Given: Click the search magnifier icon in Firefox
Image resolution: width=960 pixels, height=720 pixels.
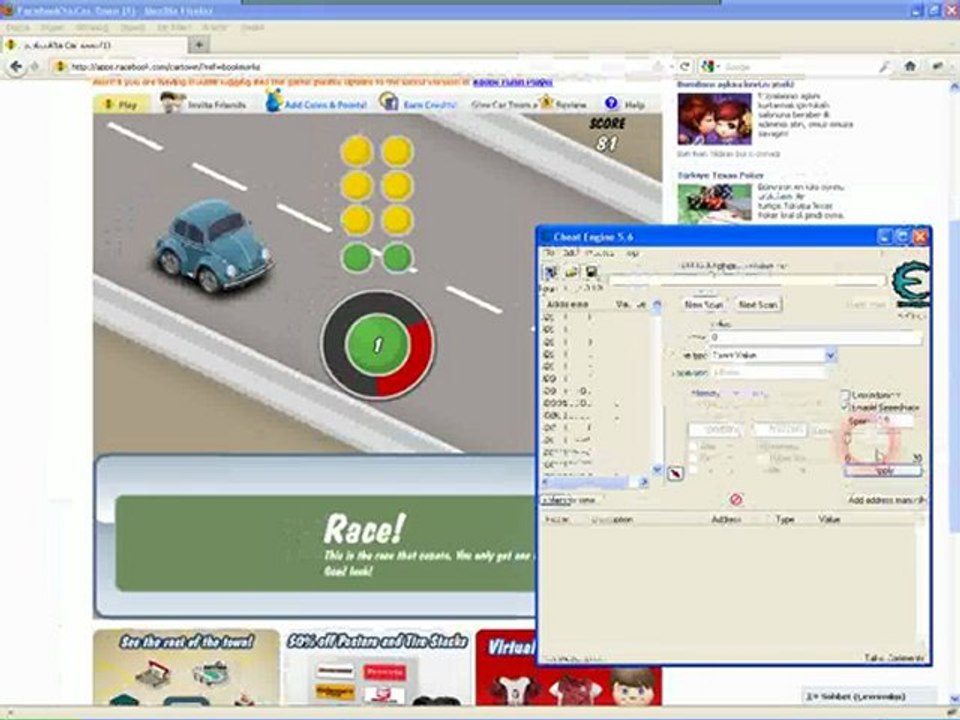Looking at the screenshot, I should coord(883,67).
